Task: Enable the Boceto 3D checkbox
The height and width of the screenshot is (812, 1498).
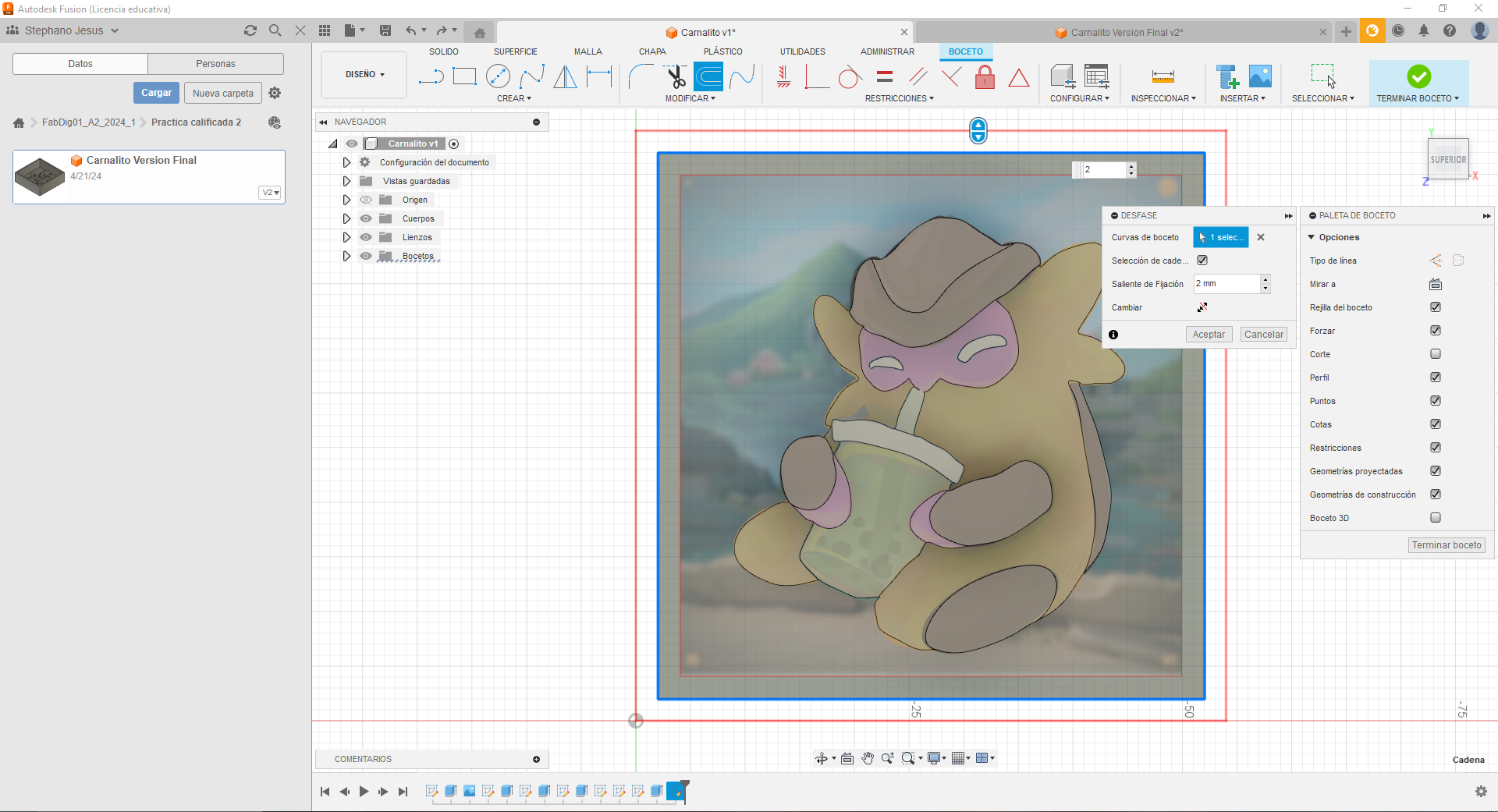Action: pos(1436,518)
